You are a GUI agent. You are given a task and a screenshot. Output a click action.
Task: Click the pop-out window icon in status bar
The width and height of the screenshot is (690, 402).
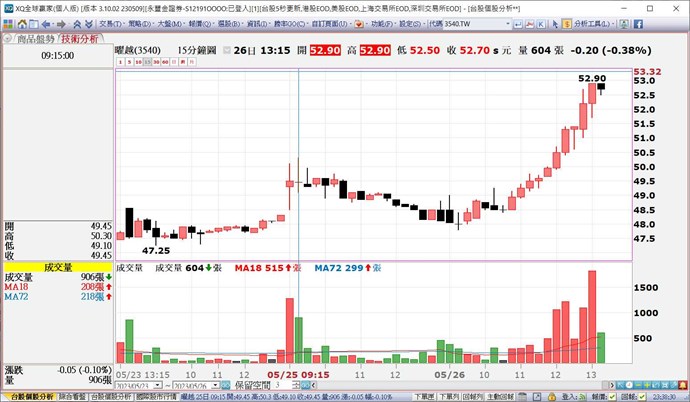(537, 397)
